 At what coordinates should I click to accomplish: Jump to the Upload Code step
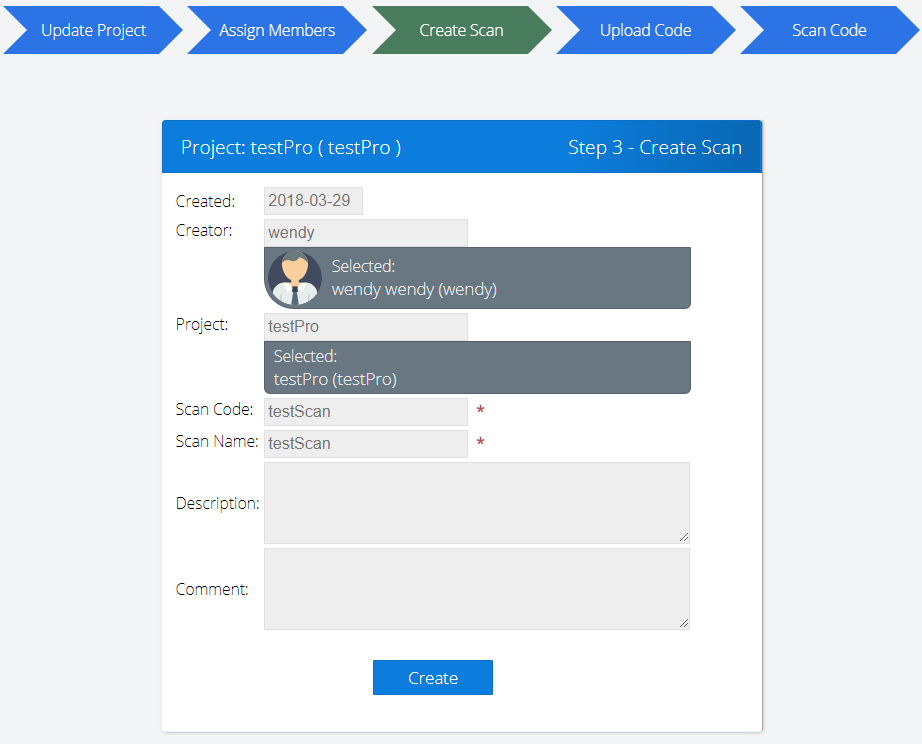point(646,30)
